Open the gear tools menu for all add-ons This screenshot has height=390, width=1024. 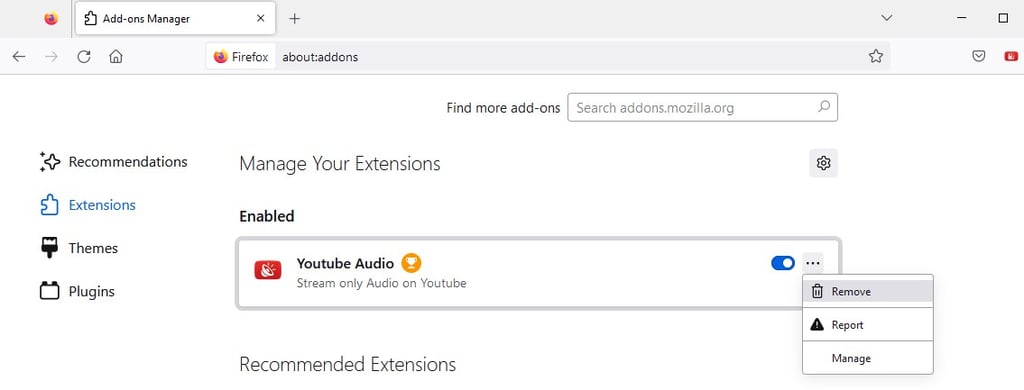tap(824, 163)
